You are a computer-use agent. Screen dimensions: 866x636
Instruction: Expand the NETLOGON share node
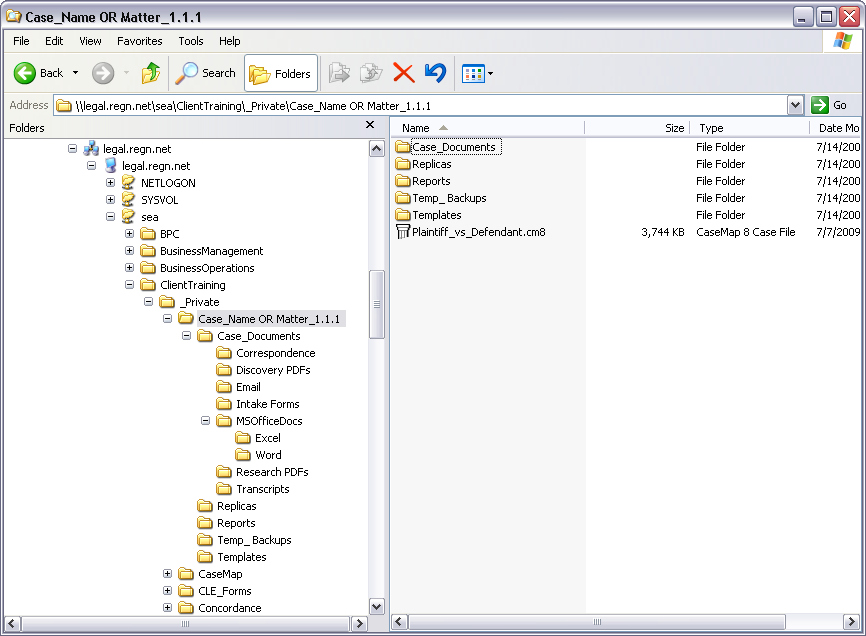111,183
